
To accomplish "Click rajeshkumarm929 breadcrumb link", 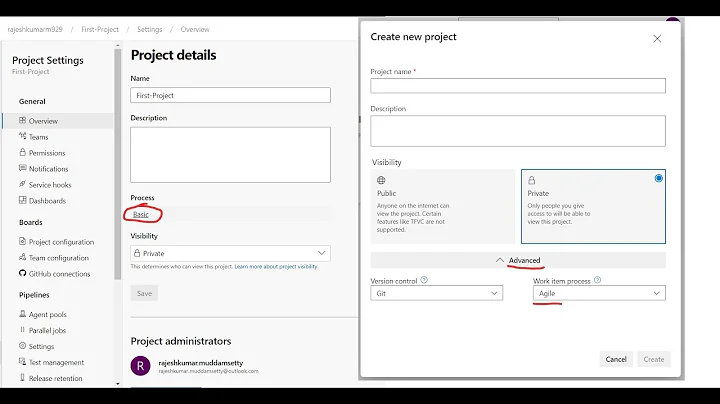I will click(x=35, y=29).
